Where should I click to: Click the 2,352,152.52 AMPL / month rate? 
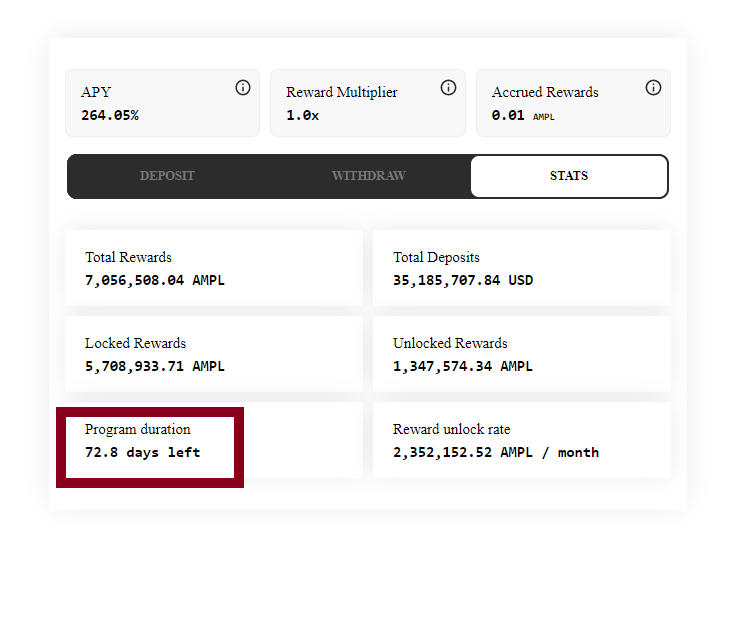[x=496, y=452]
